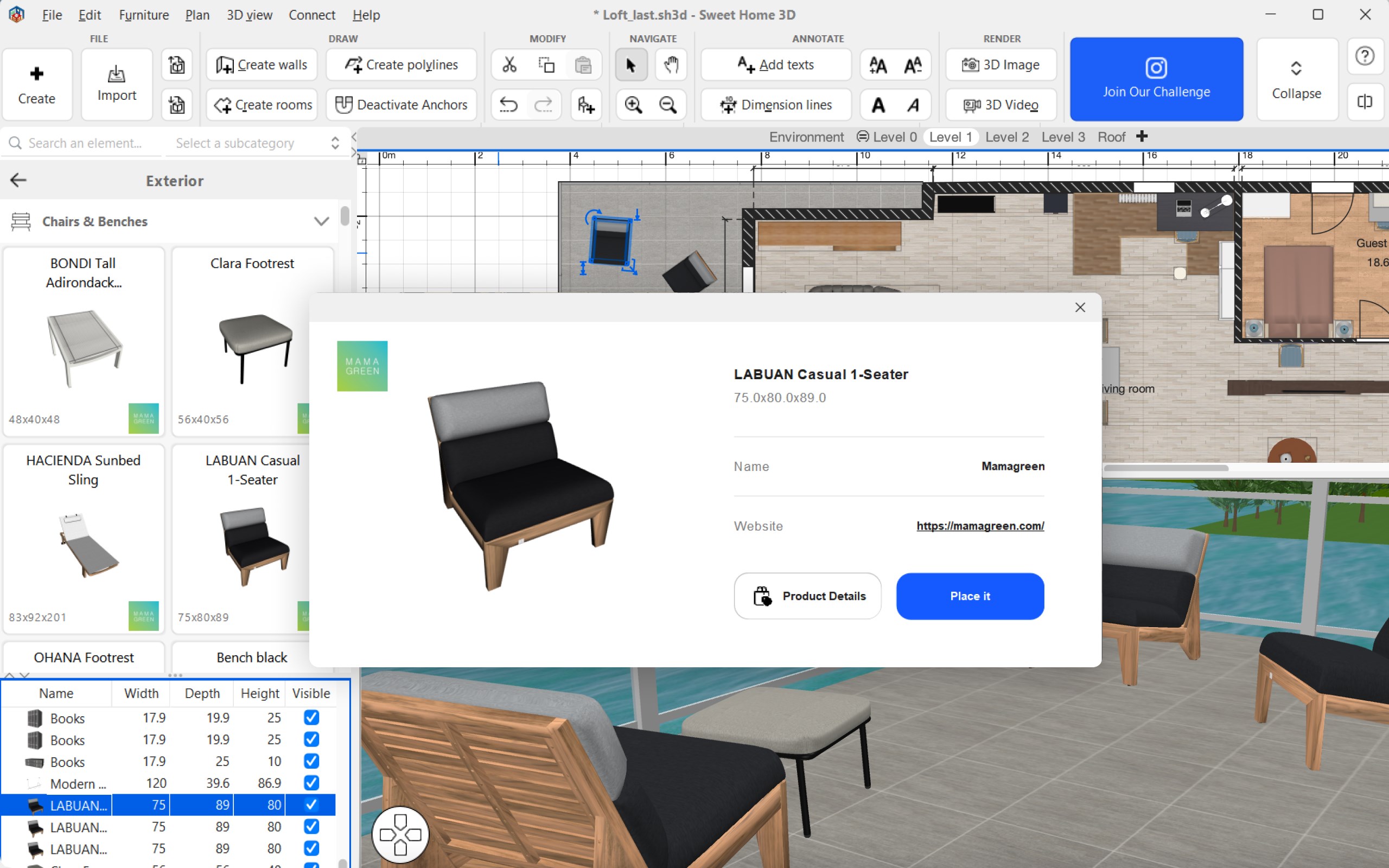
Task: Collapse the Chairs & Benches section
Action: [x=321, y=221]
